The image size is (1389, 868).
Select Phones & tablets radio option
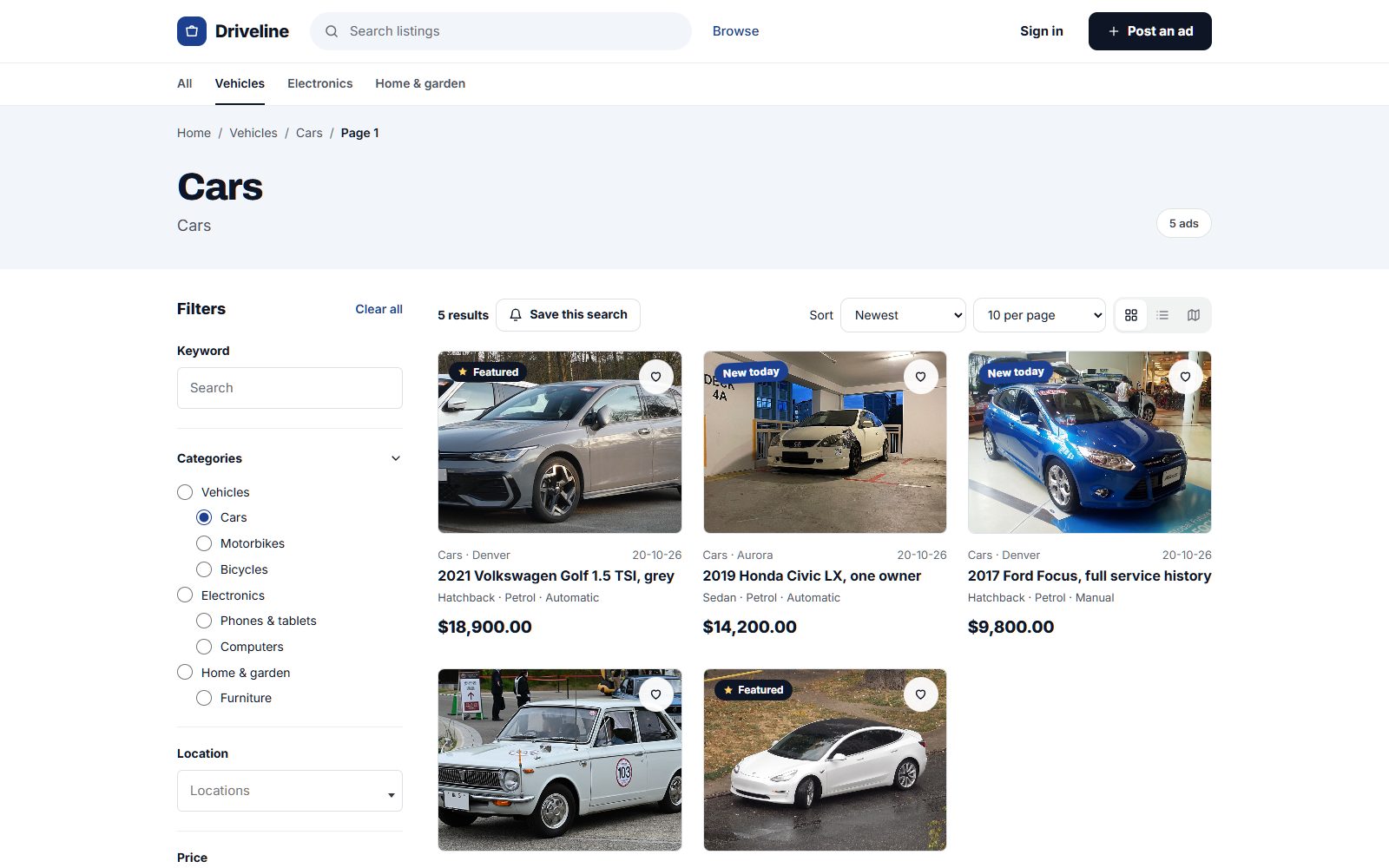[x=204, y=621]
